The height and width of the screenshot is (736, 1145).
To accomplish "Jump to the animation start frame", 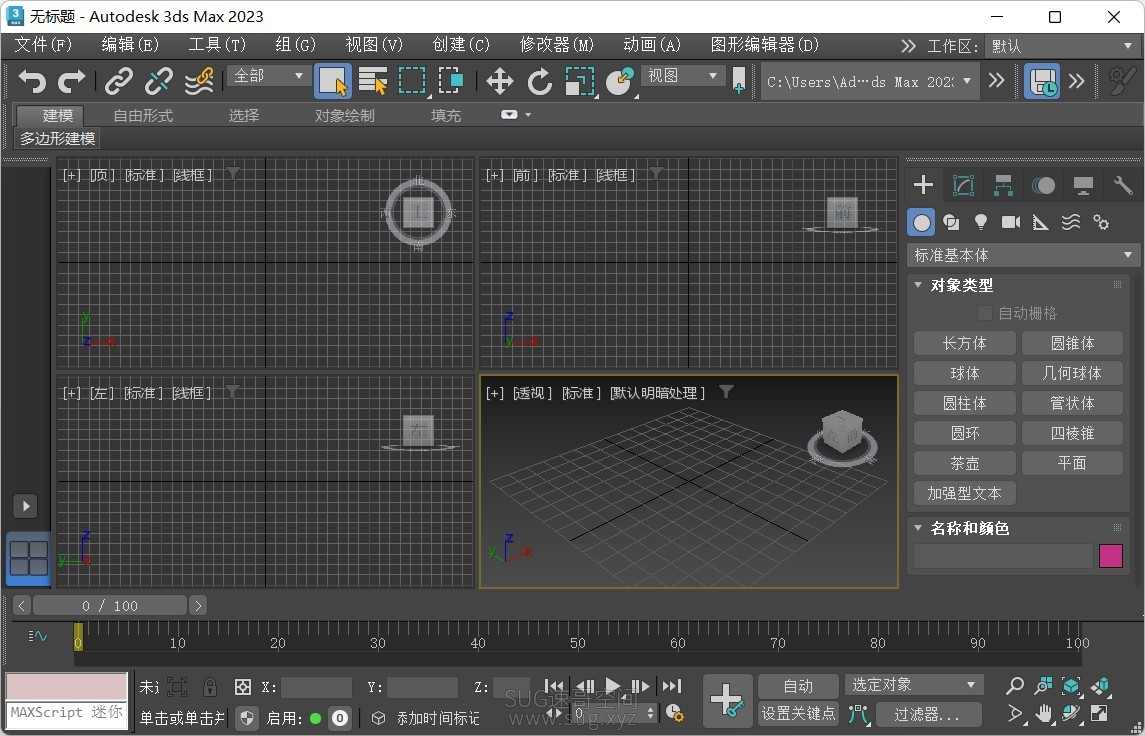I will pos(554,686).
